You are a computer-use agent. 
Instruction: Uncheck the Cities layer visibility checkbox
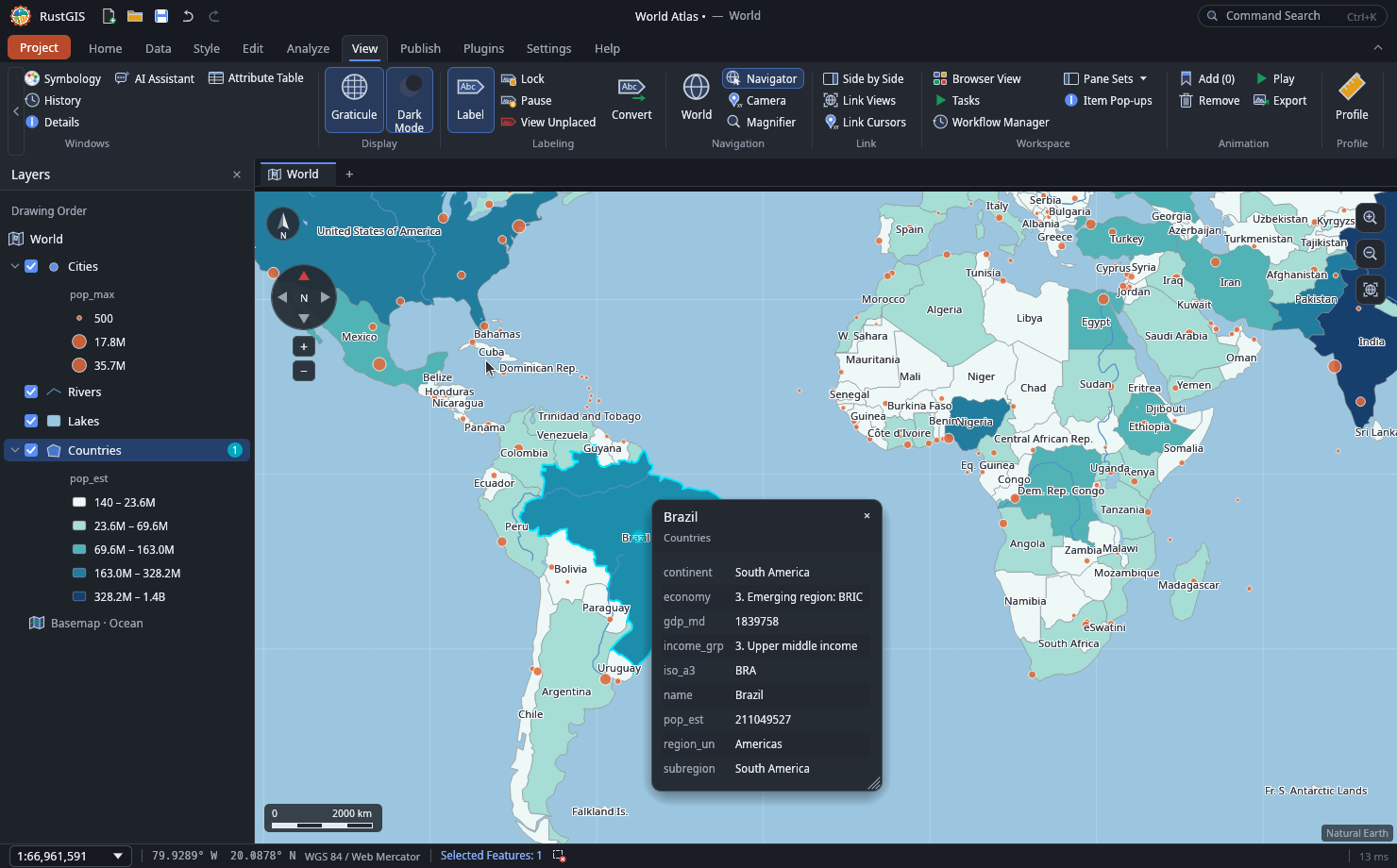click(x=31, y=266)
